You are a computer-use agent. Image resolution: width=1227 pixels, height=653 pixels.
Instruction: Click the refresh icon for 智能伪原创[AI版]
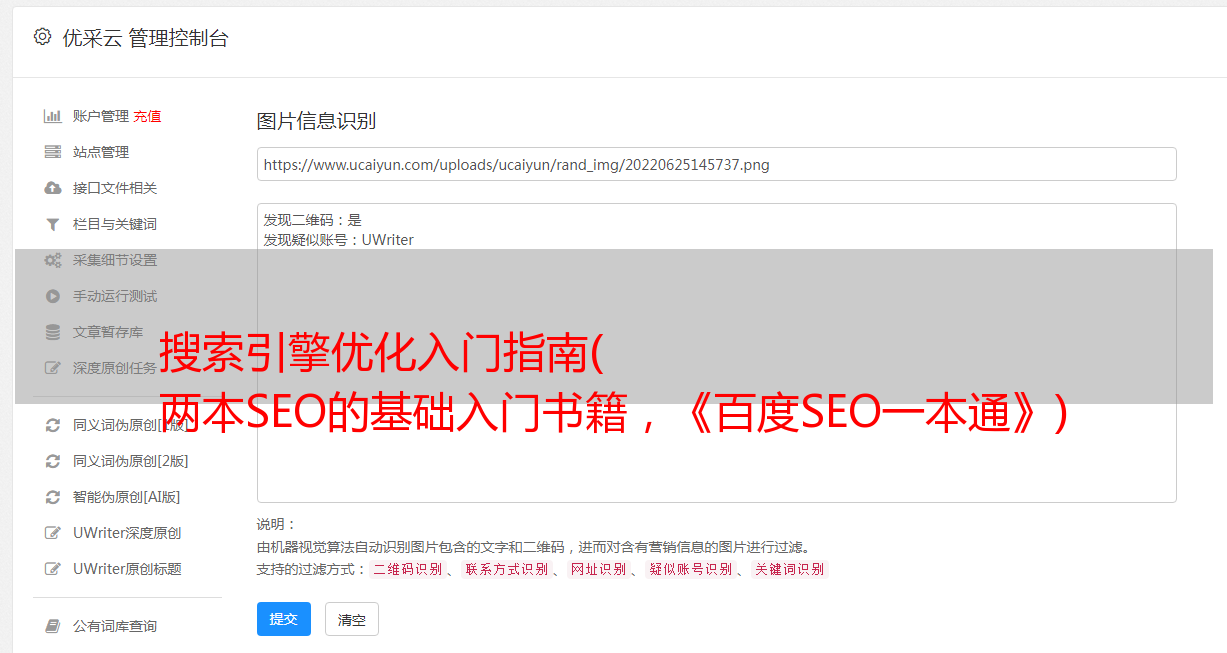53,497
